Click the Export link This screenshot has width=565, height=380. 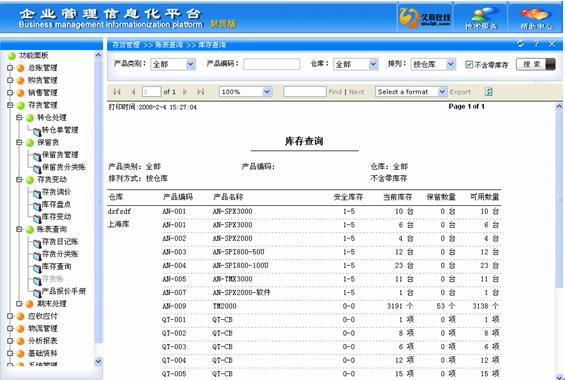(460, 92)
